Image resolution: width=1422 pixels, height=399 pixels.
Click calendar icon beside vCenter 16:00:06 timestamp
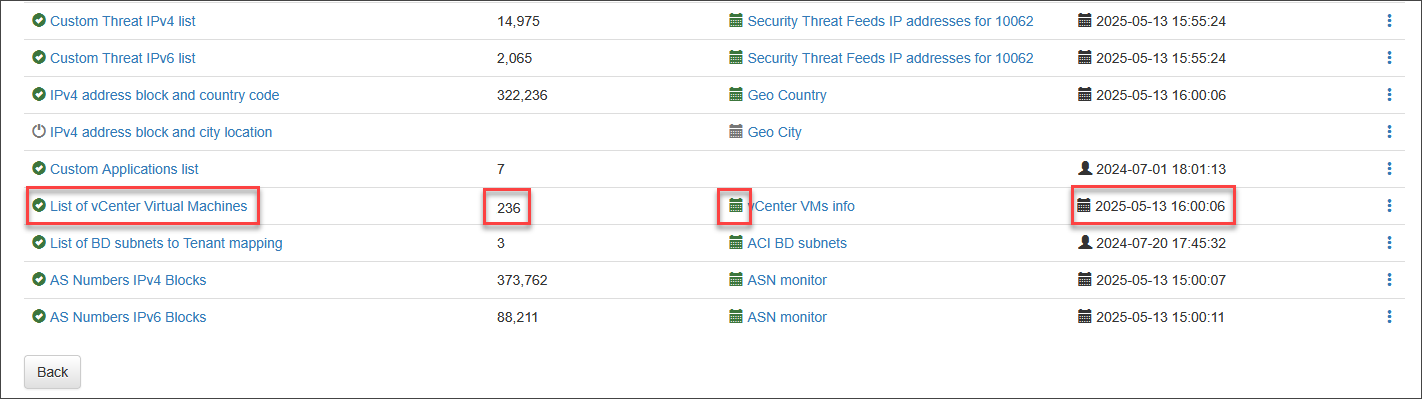pos(1084,206)
